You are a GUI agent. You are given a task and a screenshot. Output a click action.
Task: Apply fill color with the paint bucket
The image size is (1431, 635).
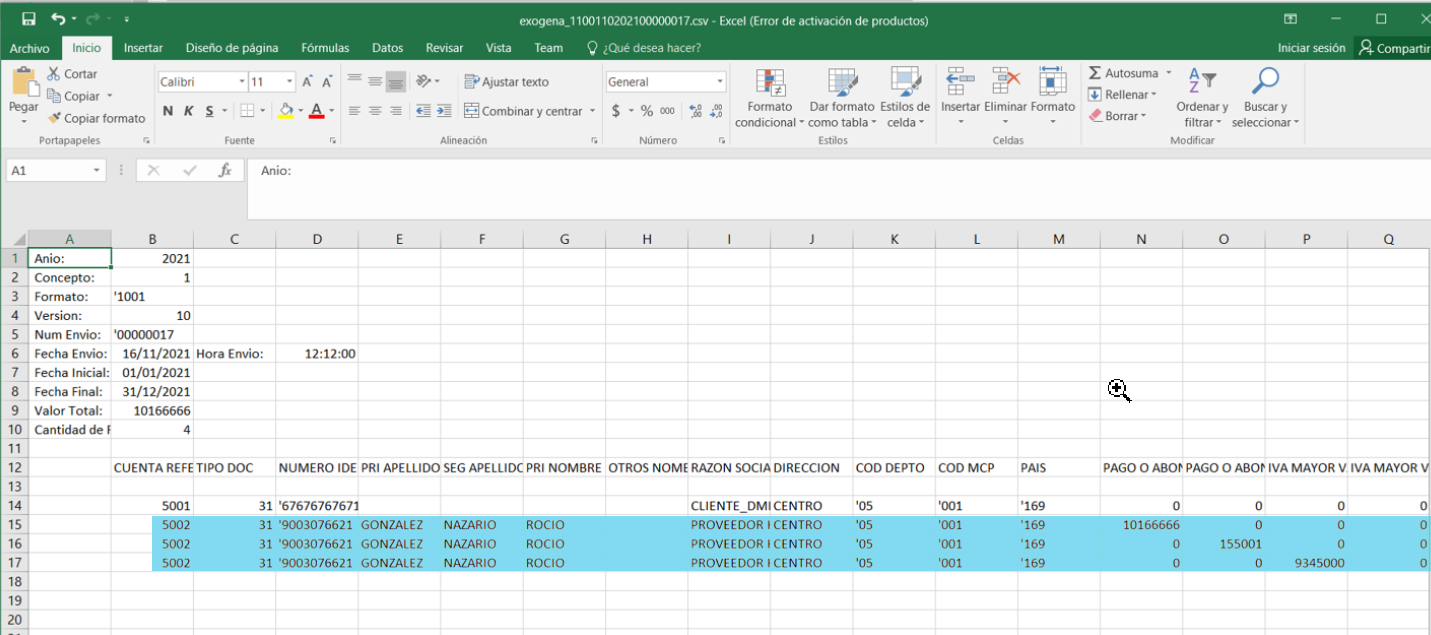click(x=287, y=111)
